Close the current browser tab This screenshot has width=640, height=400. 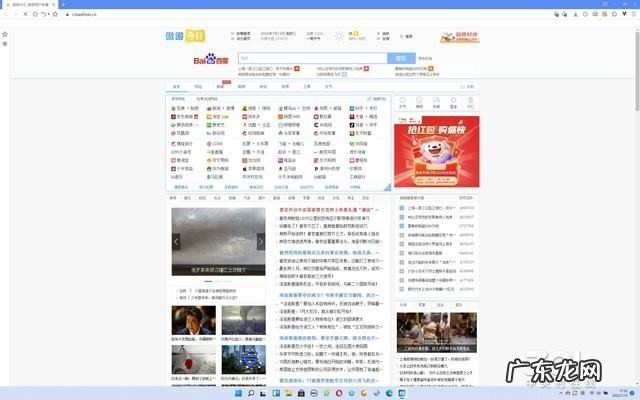[x=53, y=4]
